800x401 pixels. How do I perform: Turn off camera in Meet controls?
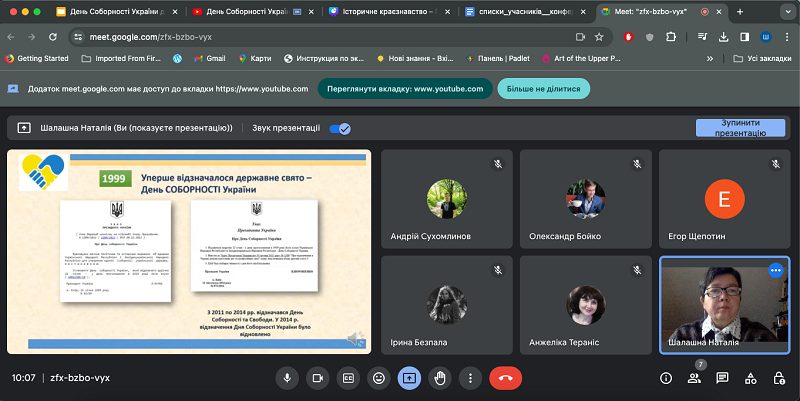[318, 378]
